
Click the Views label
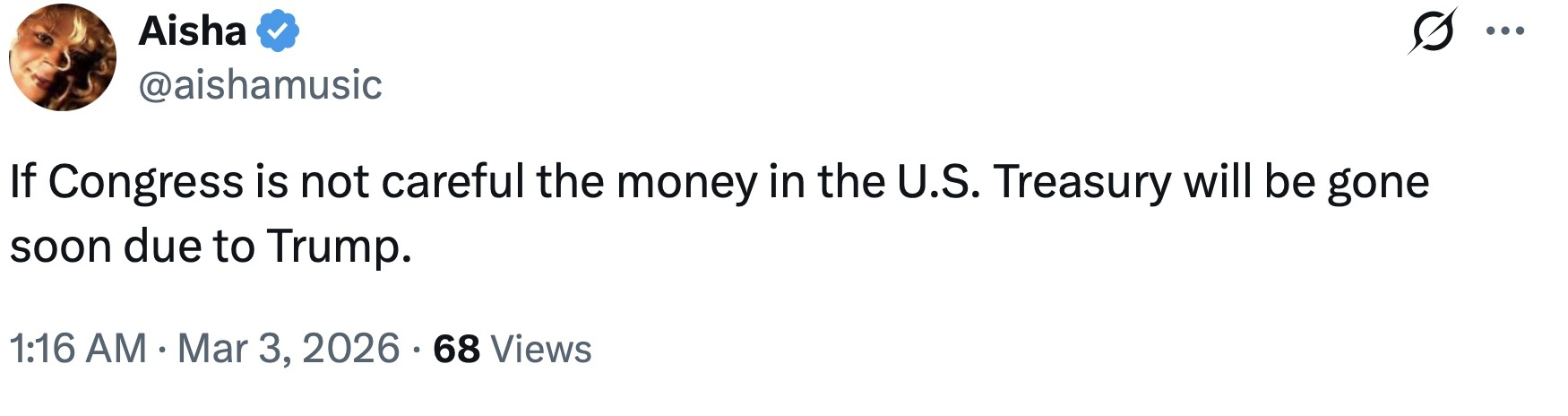pos(541,349)
